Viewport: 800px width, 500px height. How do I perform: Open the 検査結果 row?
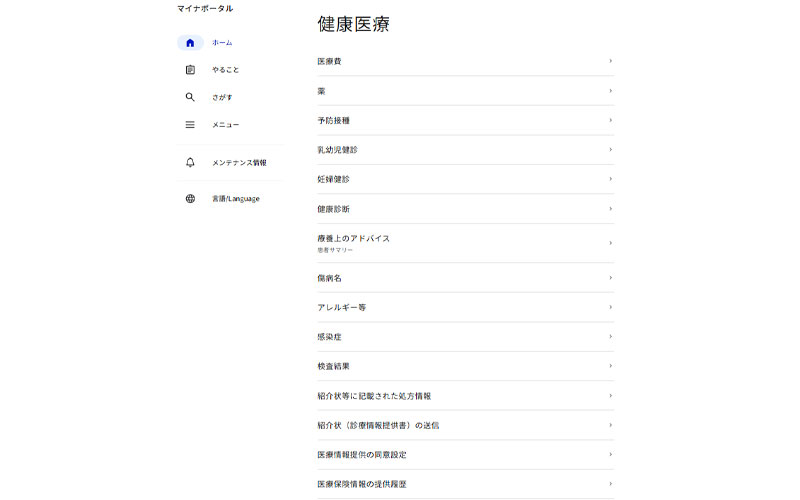[465, 366]
